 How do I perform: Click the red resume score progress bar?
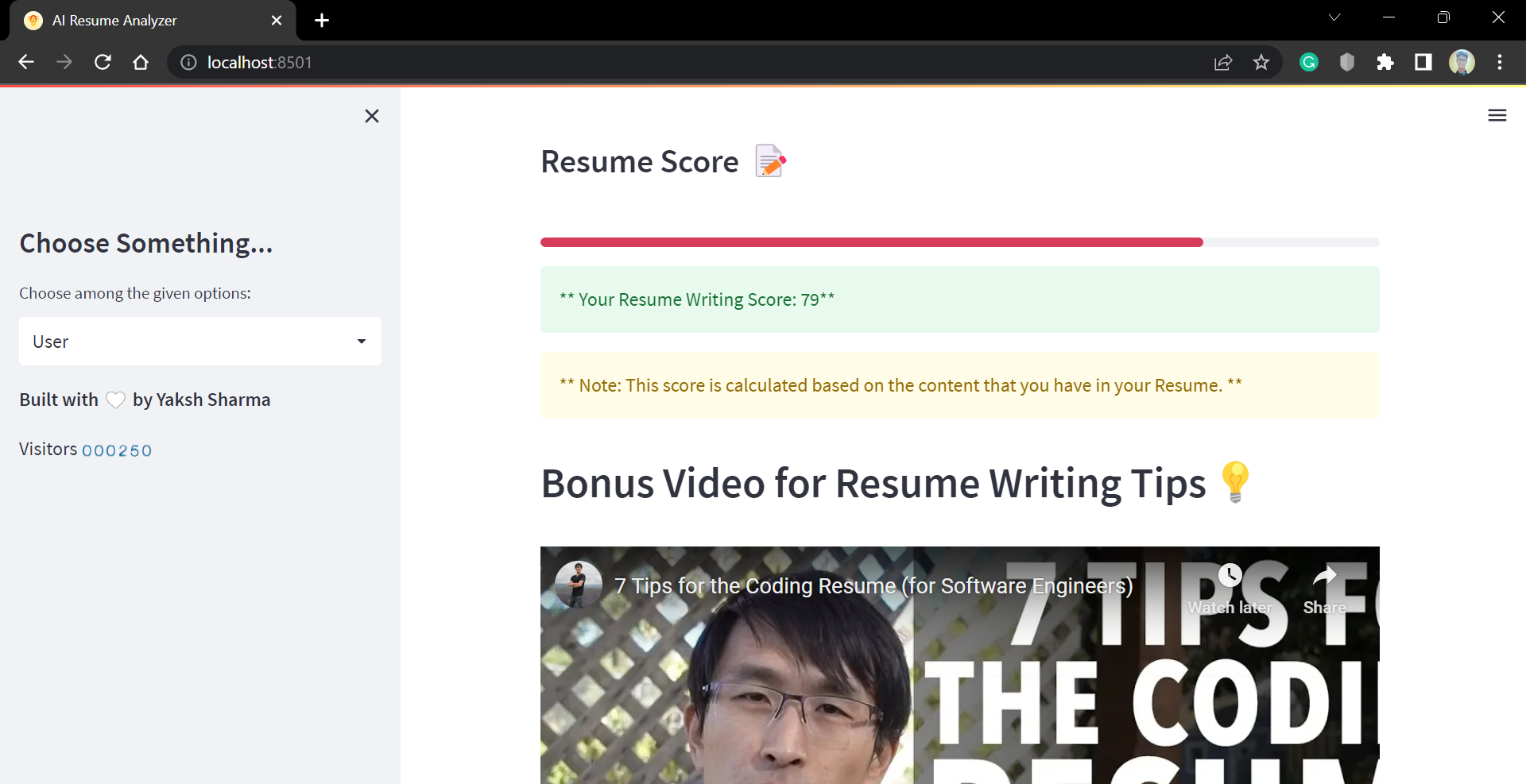click(x=872, y=241)
